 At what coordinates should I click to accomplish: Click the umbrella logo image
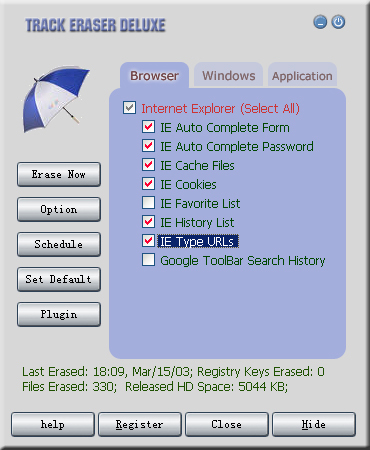click(x=56, y=98)
